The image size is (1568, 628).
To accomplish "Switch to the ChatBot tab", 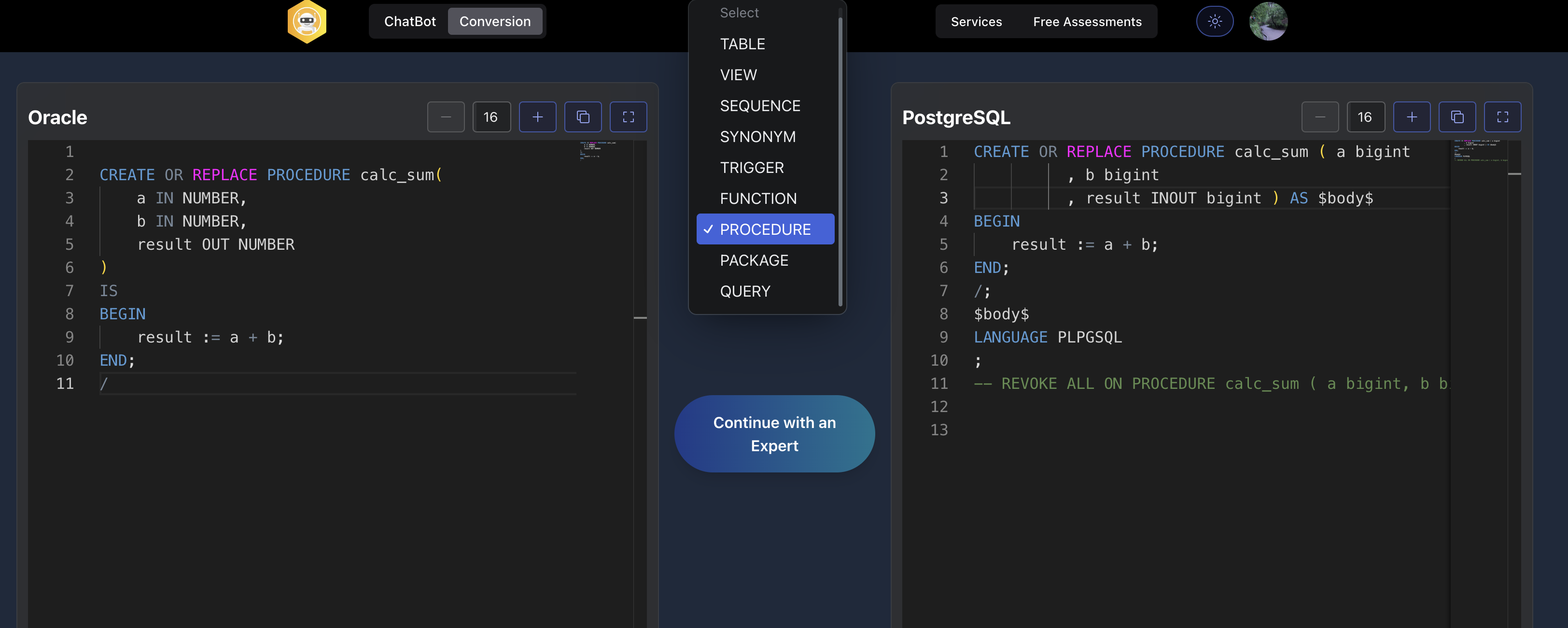I will [x=410, y=21].
